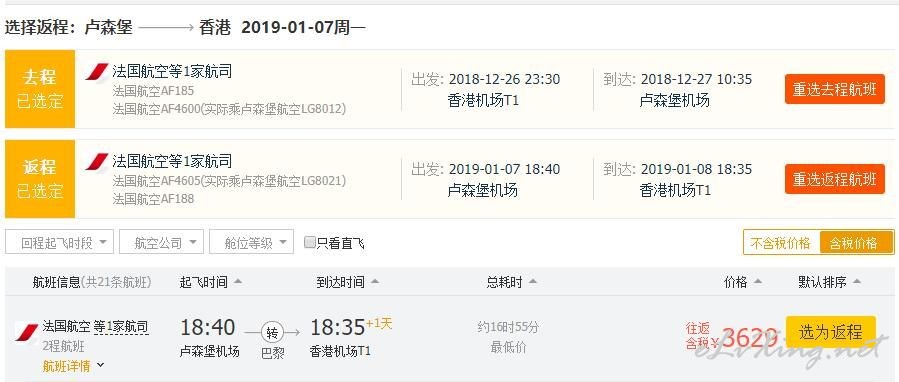
Task: Open the 航空公司 filter dropdown
Action: (161, 242)
